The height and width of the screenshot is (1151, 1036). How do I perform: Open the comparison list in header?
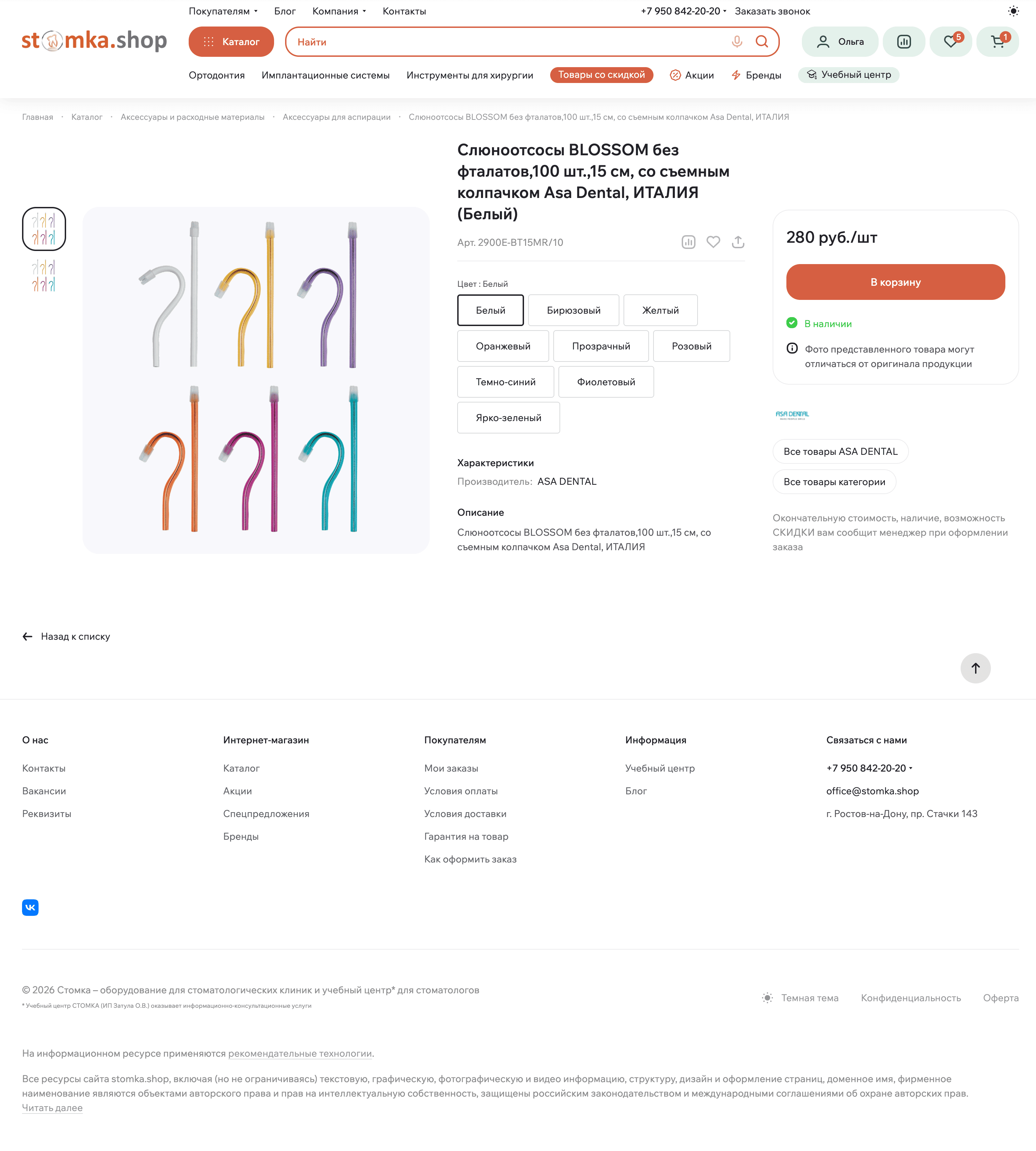tap(903, 42)
